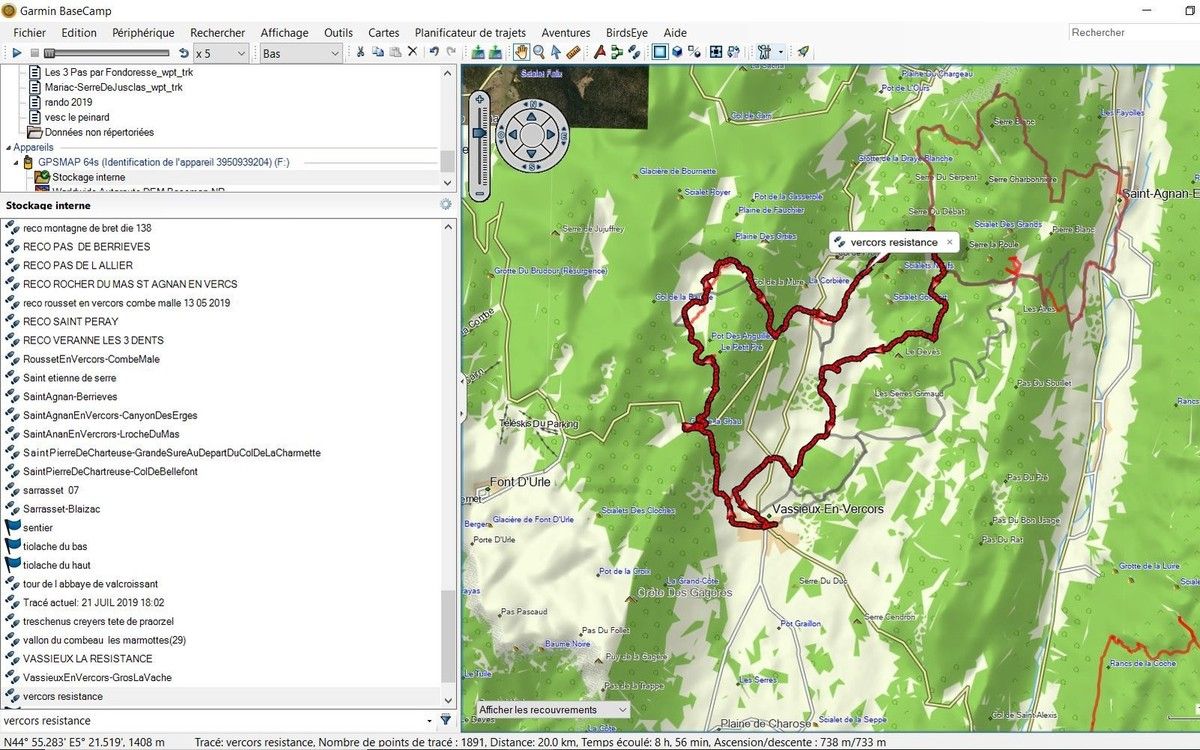
Task: Select the Measure ruler tool
Action: [573, 52]
